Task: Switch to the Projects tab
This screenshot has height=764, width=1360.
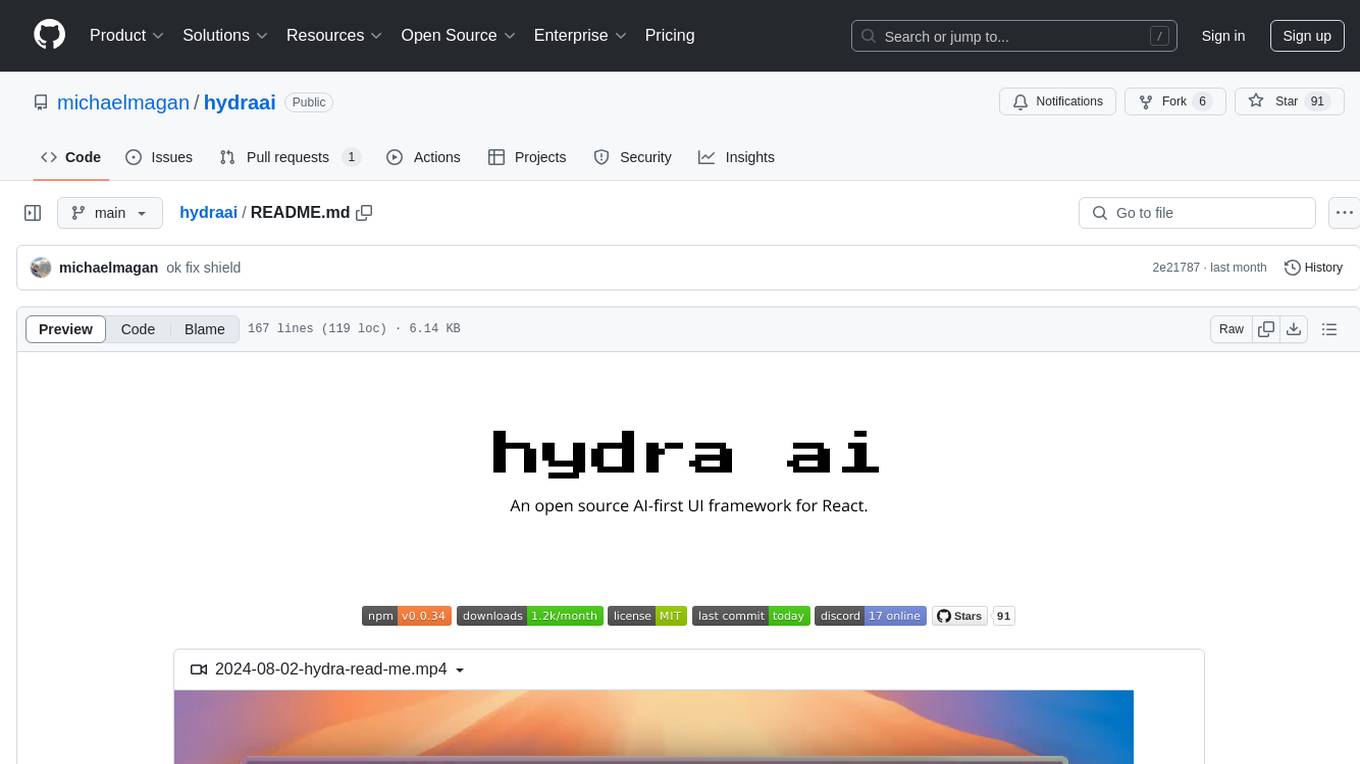Action: tap(527, 157)
